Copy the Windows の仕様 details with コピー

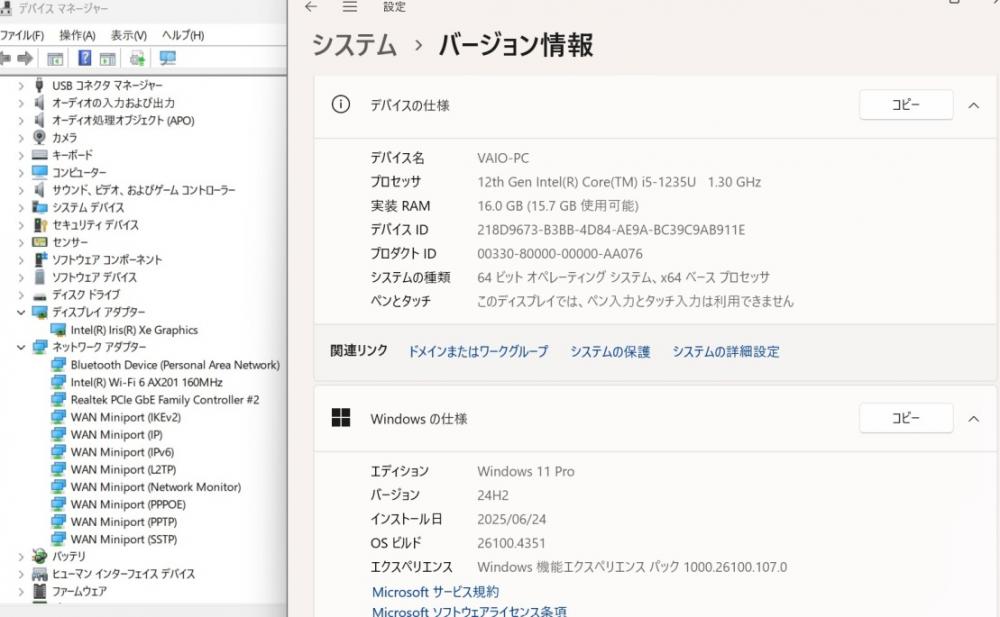[x=906, y=418]
